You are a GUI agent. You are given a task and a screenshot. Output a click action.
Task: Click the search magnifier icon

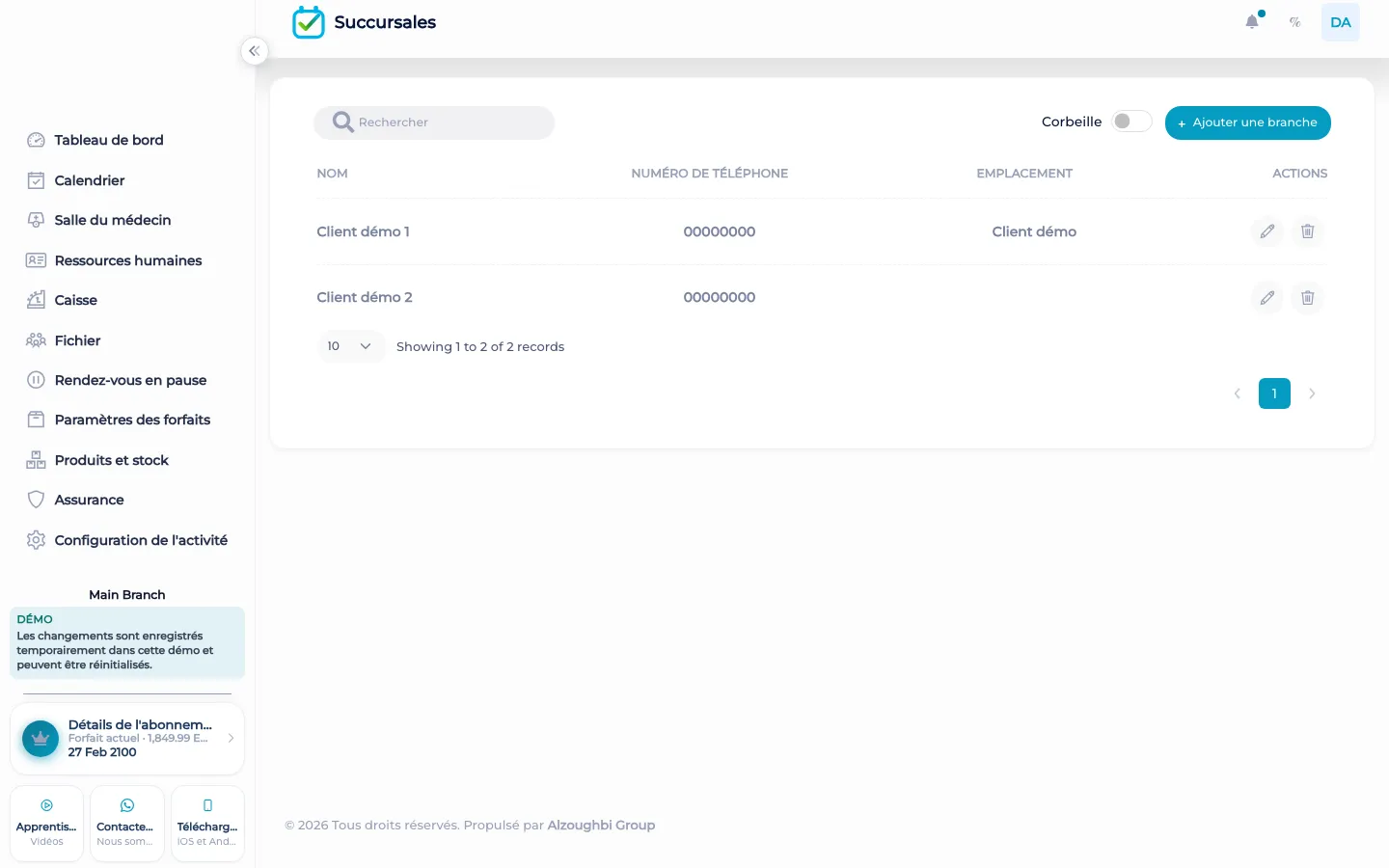click(x=342, y=122)
